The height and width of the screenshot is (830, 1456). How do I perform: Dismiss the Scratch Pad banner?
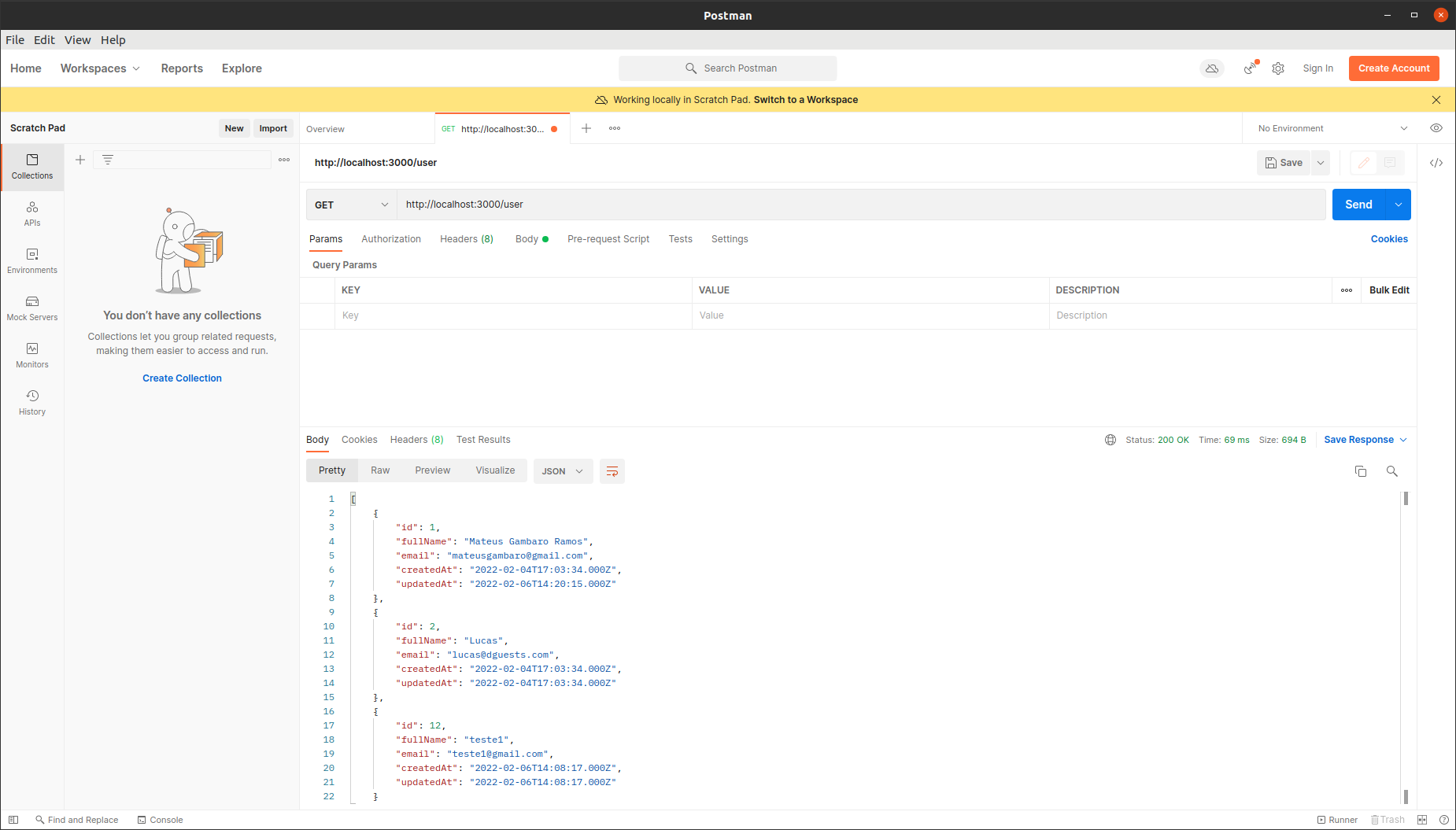[1436, 100]
